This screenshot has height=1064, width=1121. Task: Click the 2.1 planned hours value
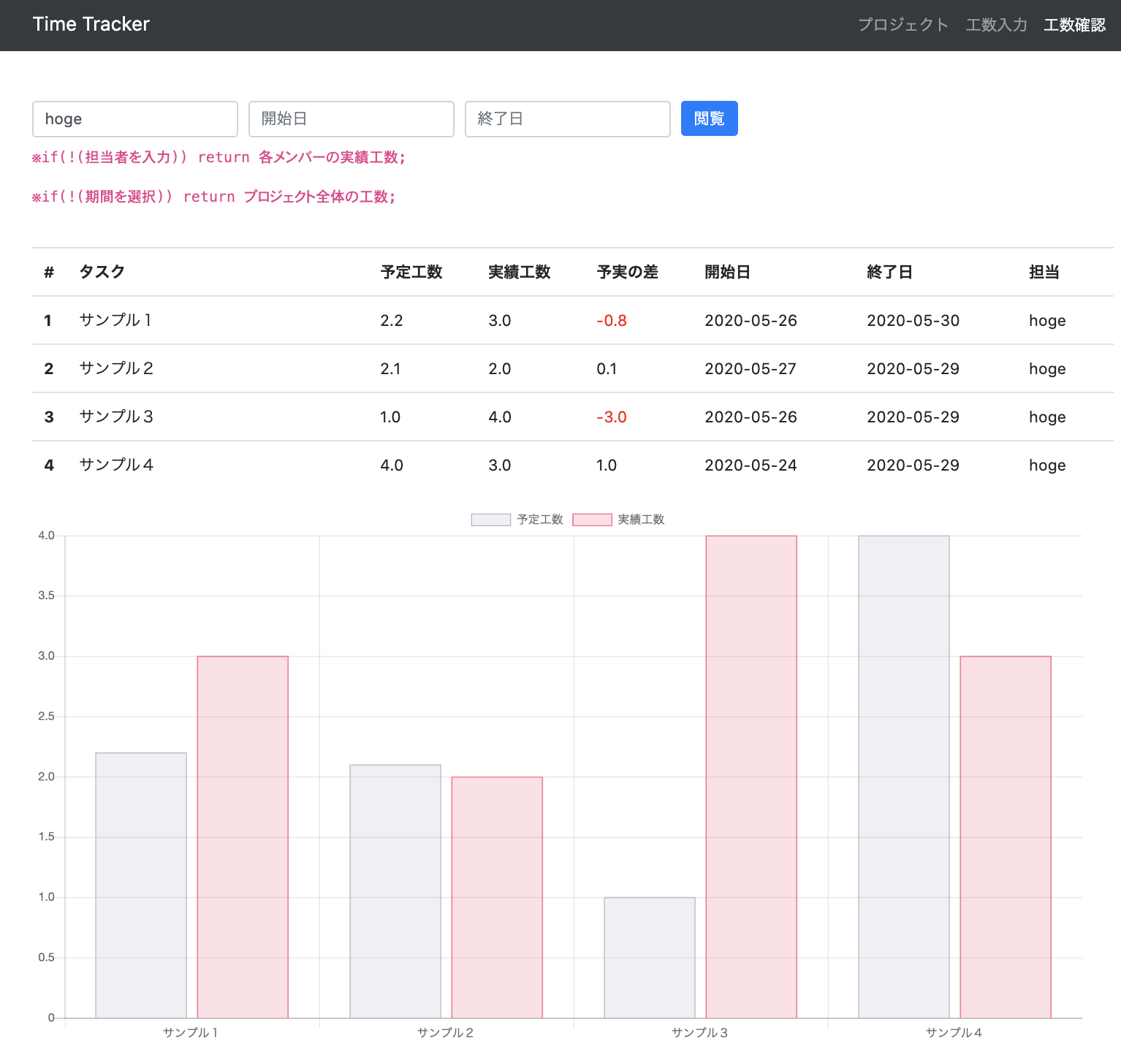pos(390,369)
